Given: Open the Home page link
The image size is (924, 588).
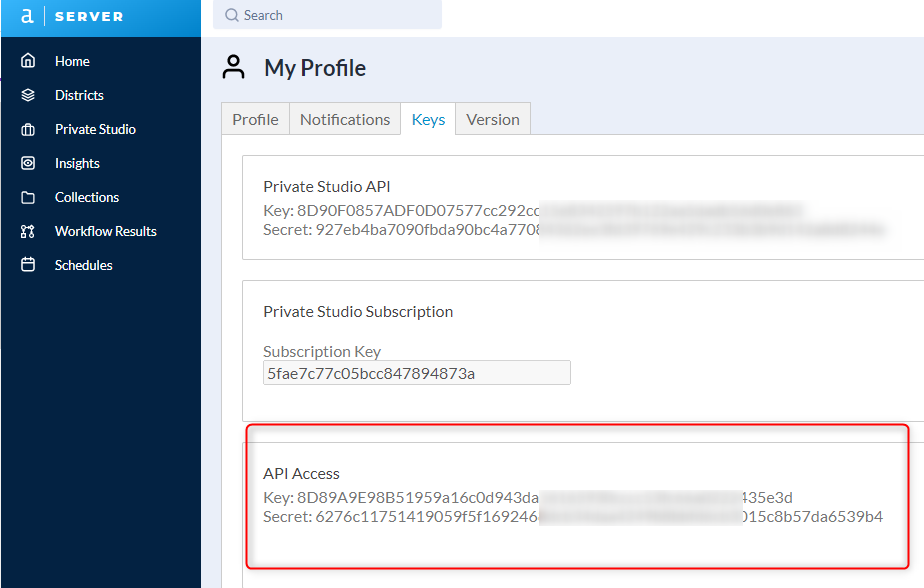Looking at the screenshot, I should pyautogui.click(x=72, y=61).
